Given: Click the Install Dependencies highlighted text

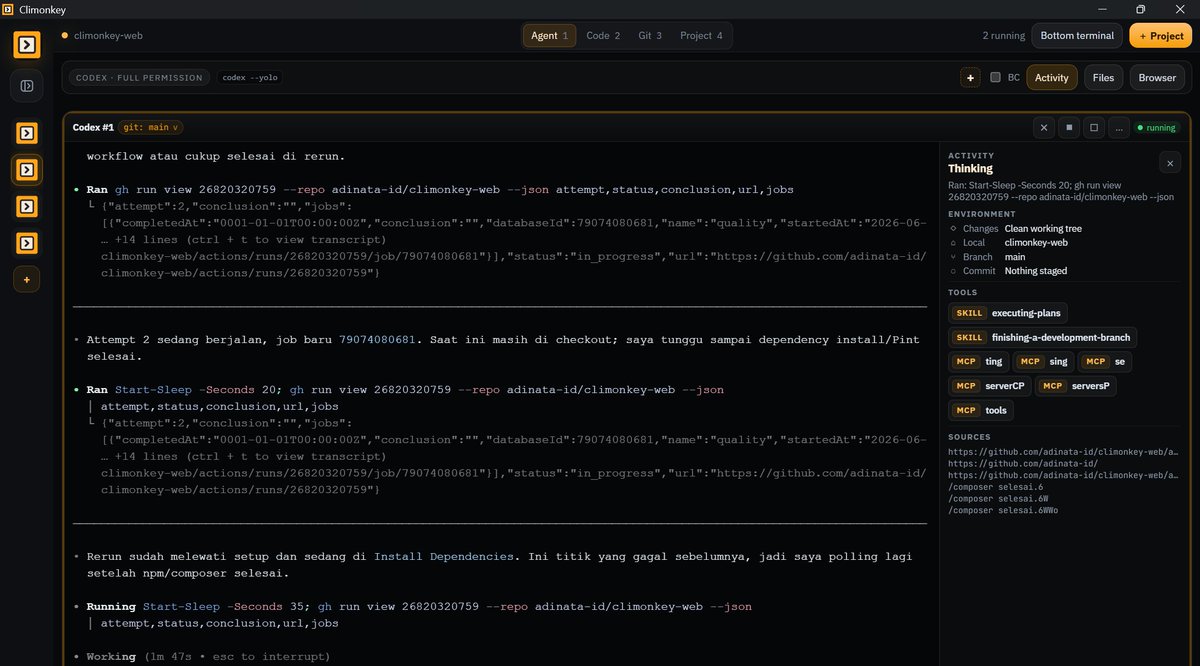Looking at the screenshot, I should click(x=444, y=557).
